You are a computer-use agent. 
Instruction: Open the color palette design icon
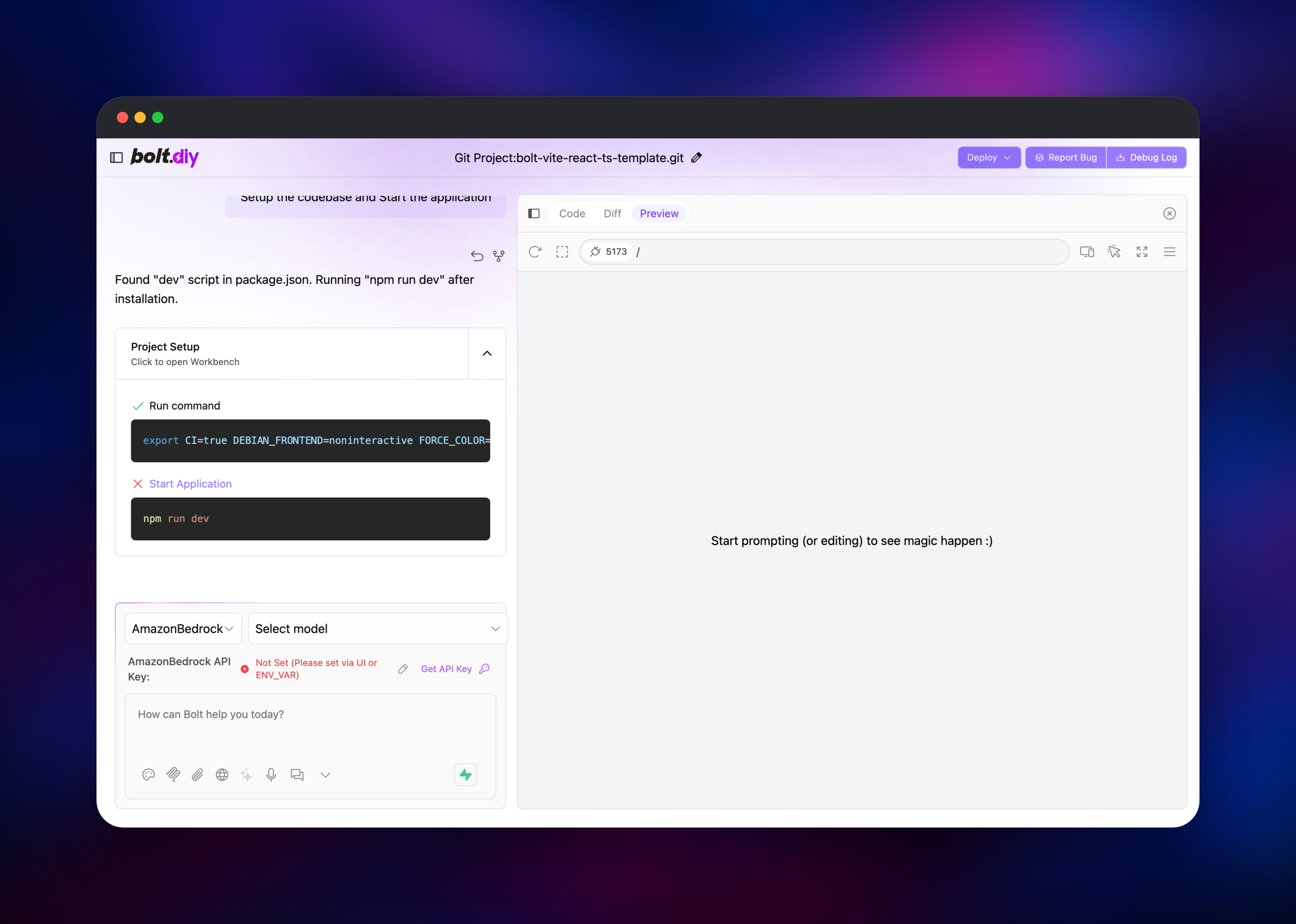tap(149, 775)
